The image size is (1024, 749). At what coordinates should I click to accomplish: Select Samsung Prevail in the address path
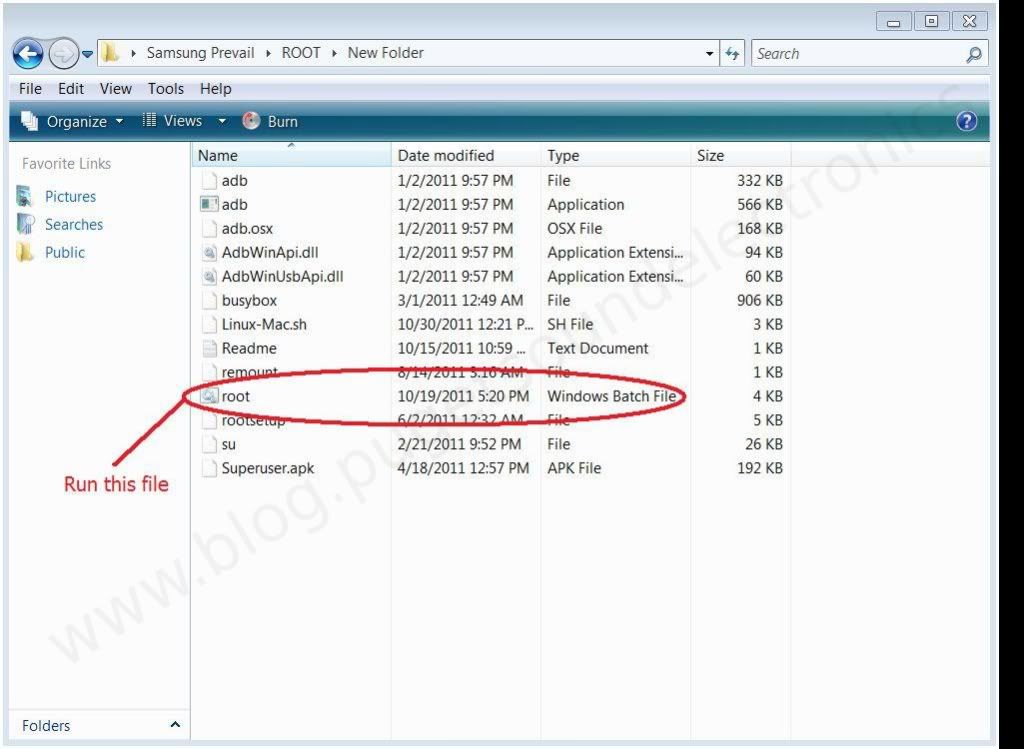point(200,53)
